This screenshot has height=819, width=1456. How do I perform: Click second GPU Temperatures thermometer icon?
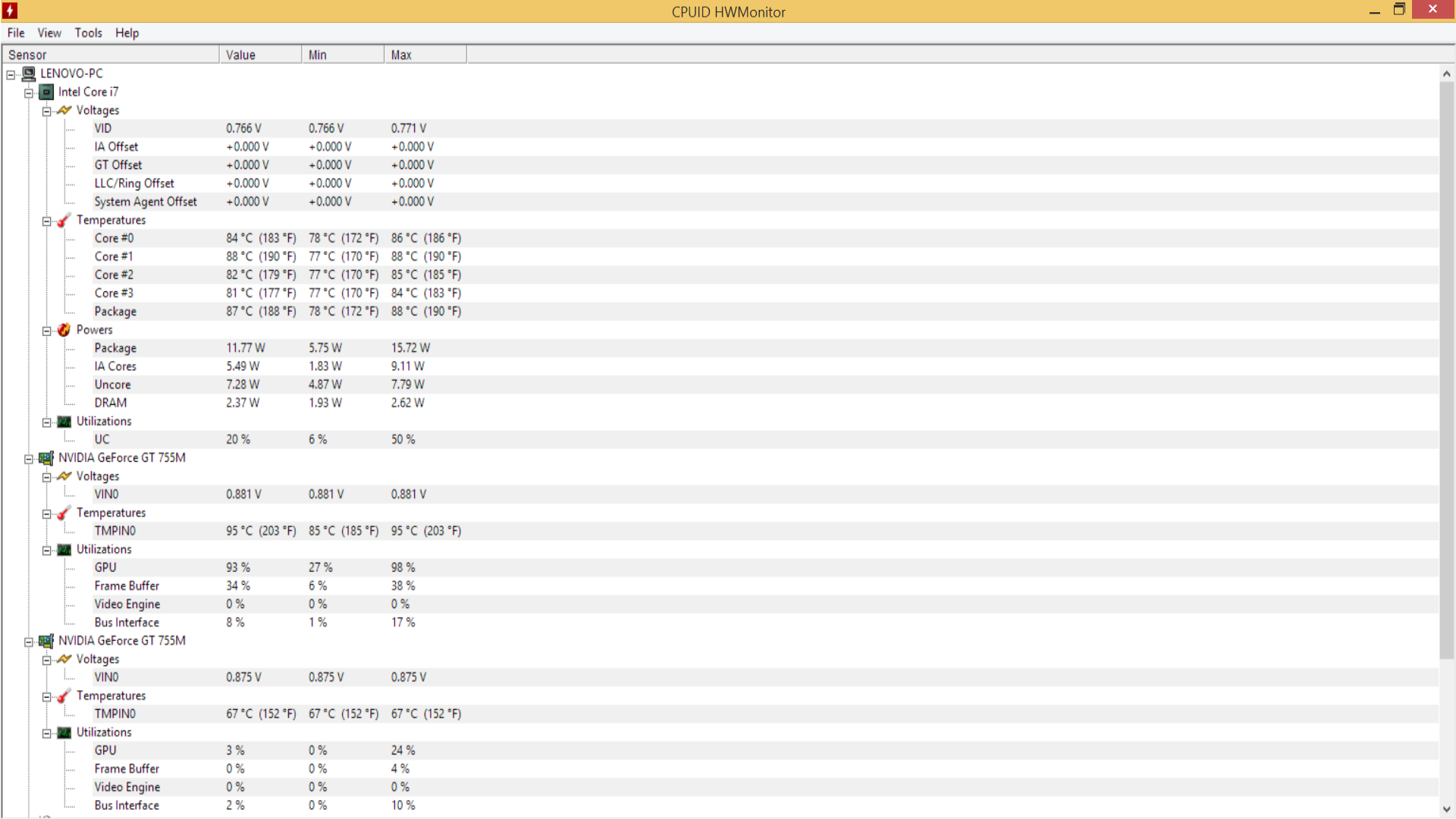[x=64, y=695]
